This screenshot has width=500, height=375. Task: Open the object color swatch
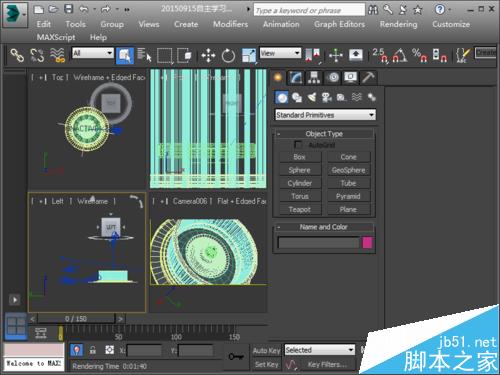[x=367, y=243]
